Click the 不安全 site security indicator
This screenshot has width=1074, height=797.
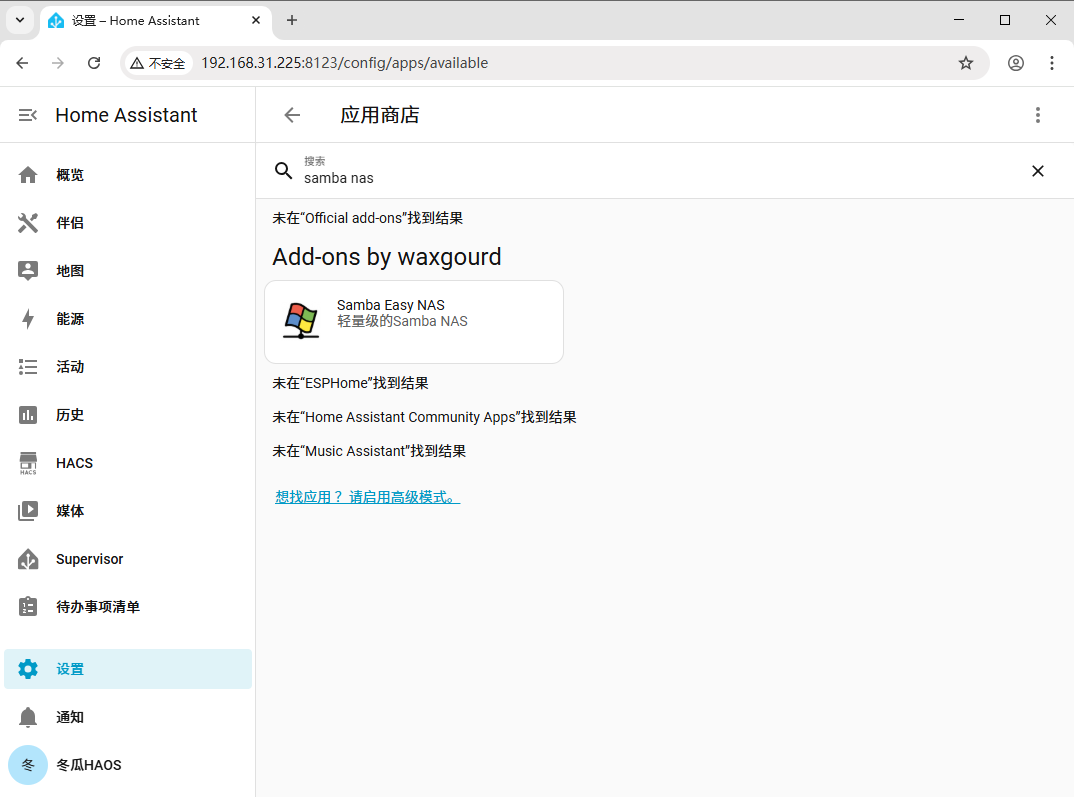[x=158, y=63]
